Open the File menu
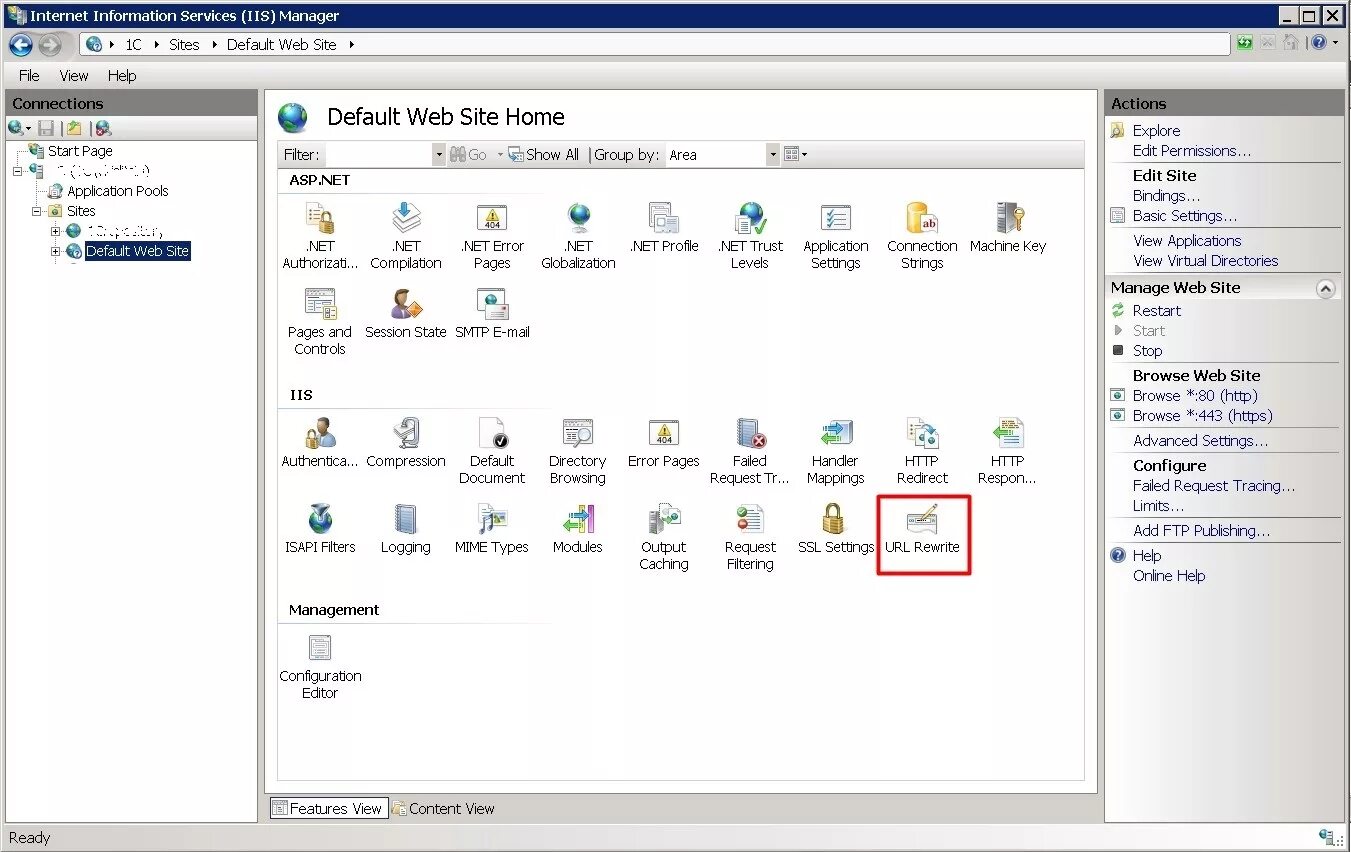The height and width of the screenshot is (852, 1351). click(x=29, y=76)
